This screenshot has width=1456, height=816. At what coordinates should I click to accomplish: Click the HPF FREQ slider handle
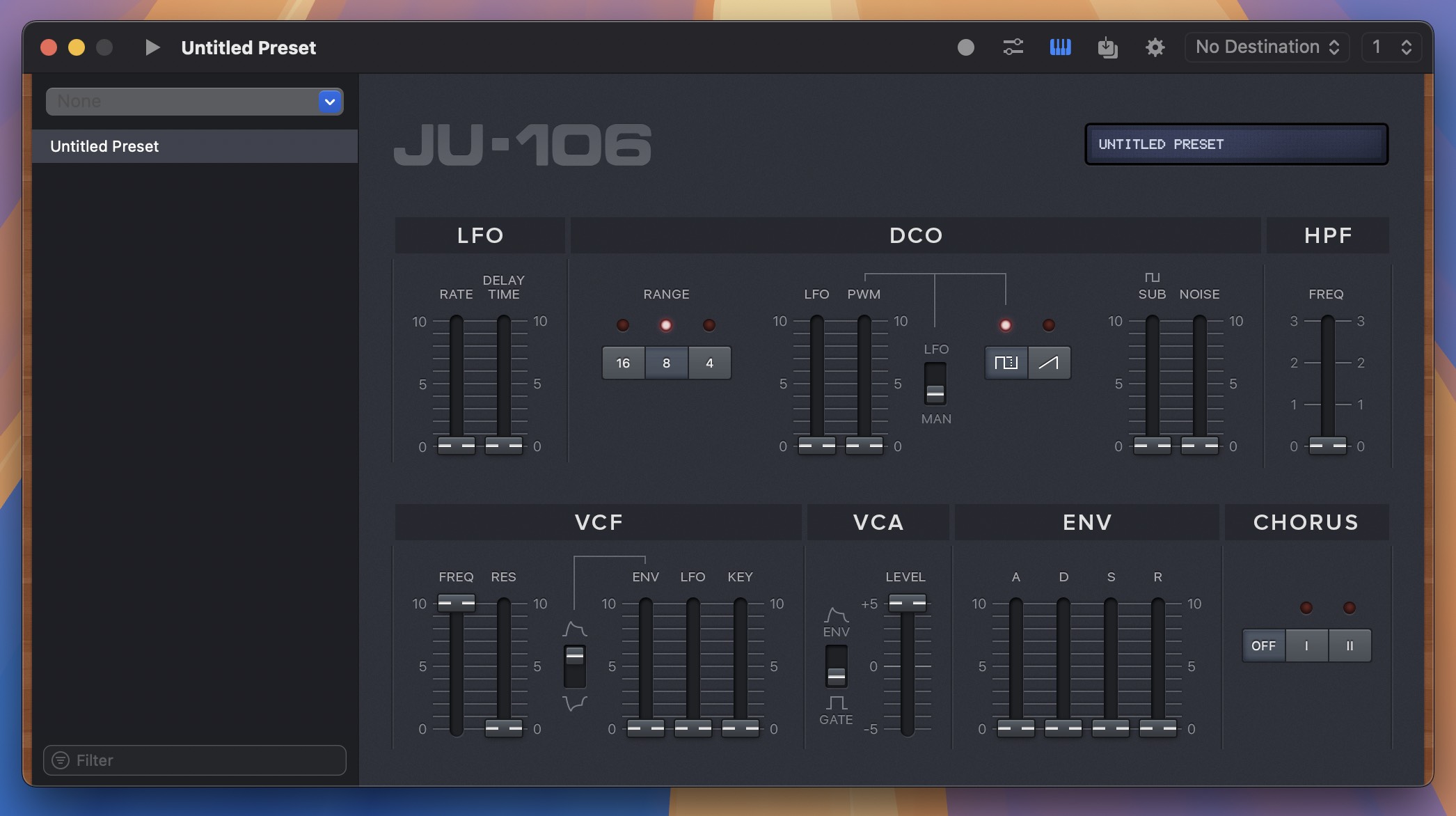pyautogui.click(x=1327, y=445)
